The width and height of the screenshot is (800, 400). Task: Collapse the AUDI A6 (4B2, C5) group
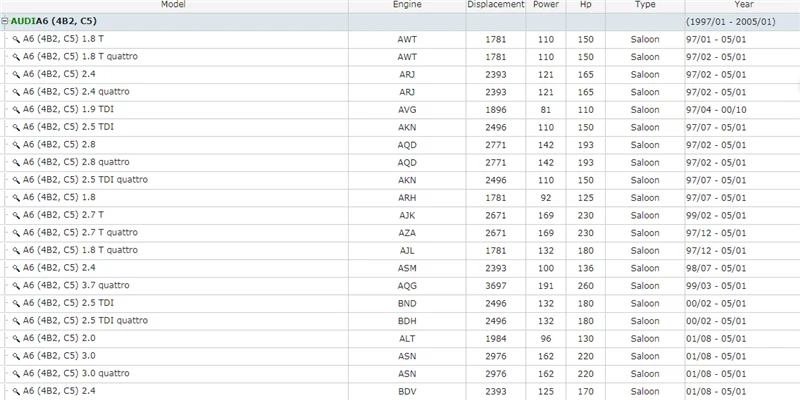pyautogui.click(x=5, y=21)
